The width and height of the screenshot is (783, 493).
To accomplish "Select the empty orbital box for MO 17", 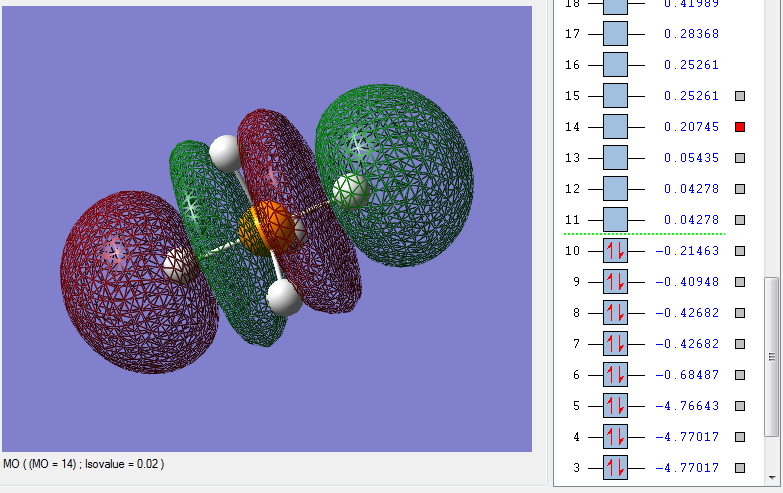I will pyautogui.click(x=615, y=34).
